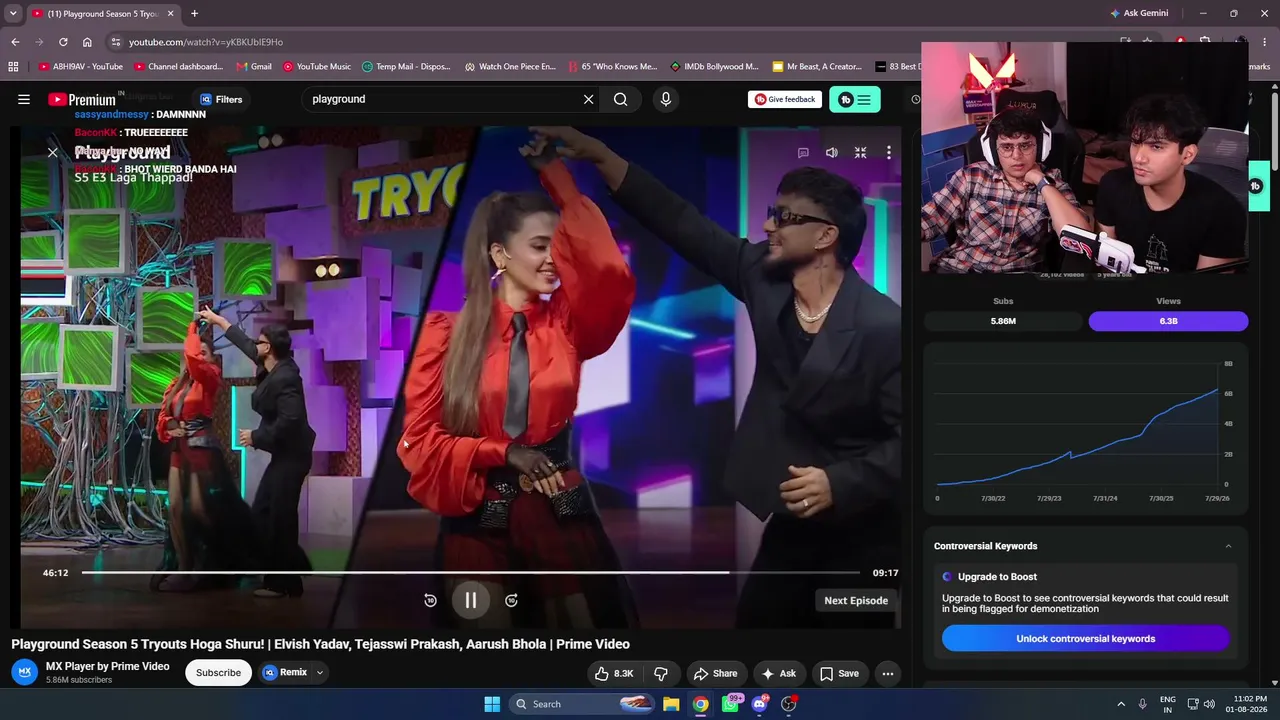Mute the video using the speaker icon
Screen dimensions: 1280x720
831,153
